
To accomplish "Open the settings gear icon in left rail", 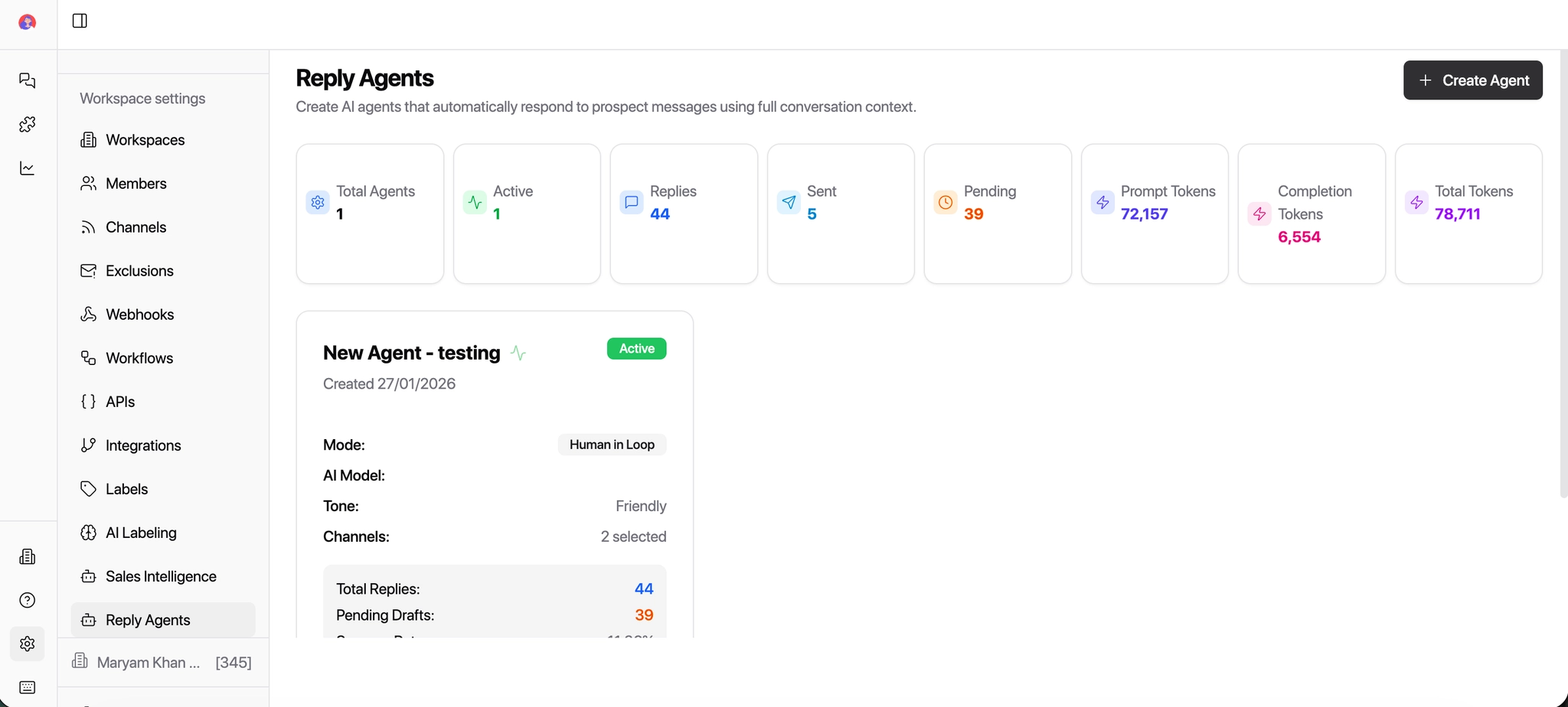I will (x=28, y=643).
